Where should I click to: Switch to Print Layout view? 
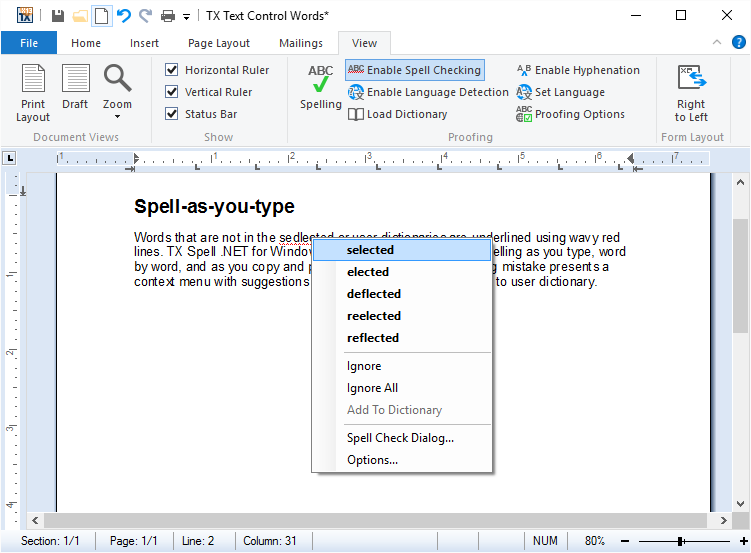pyautogui.click(x=33, y=92)
